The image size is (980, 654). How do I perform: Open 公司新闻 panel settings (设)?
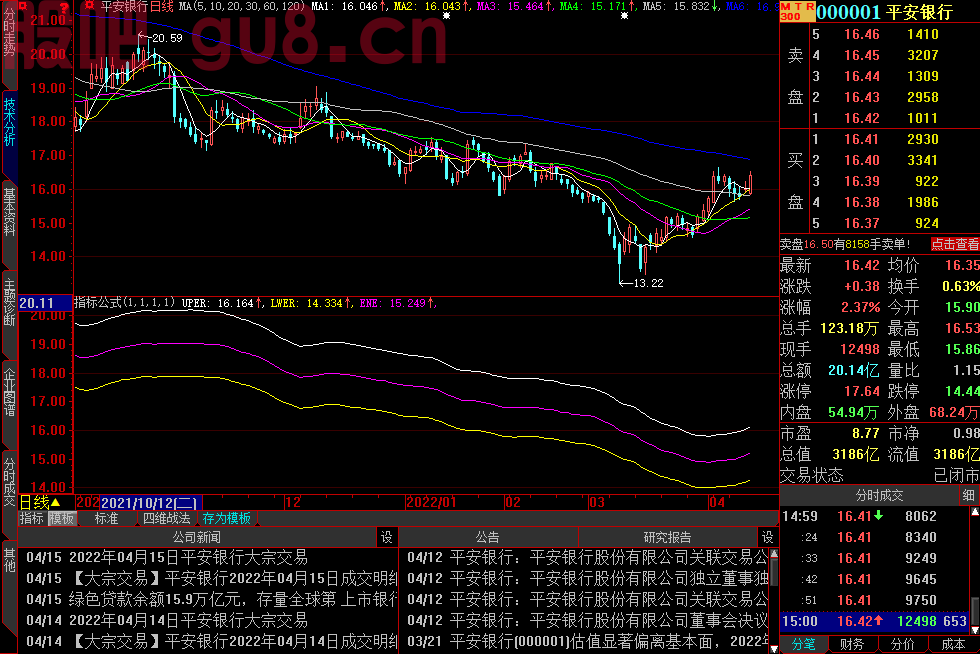point(387,537)
